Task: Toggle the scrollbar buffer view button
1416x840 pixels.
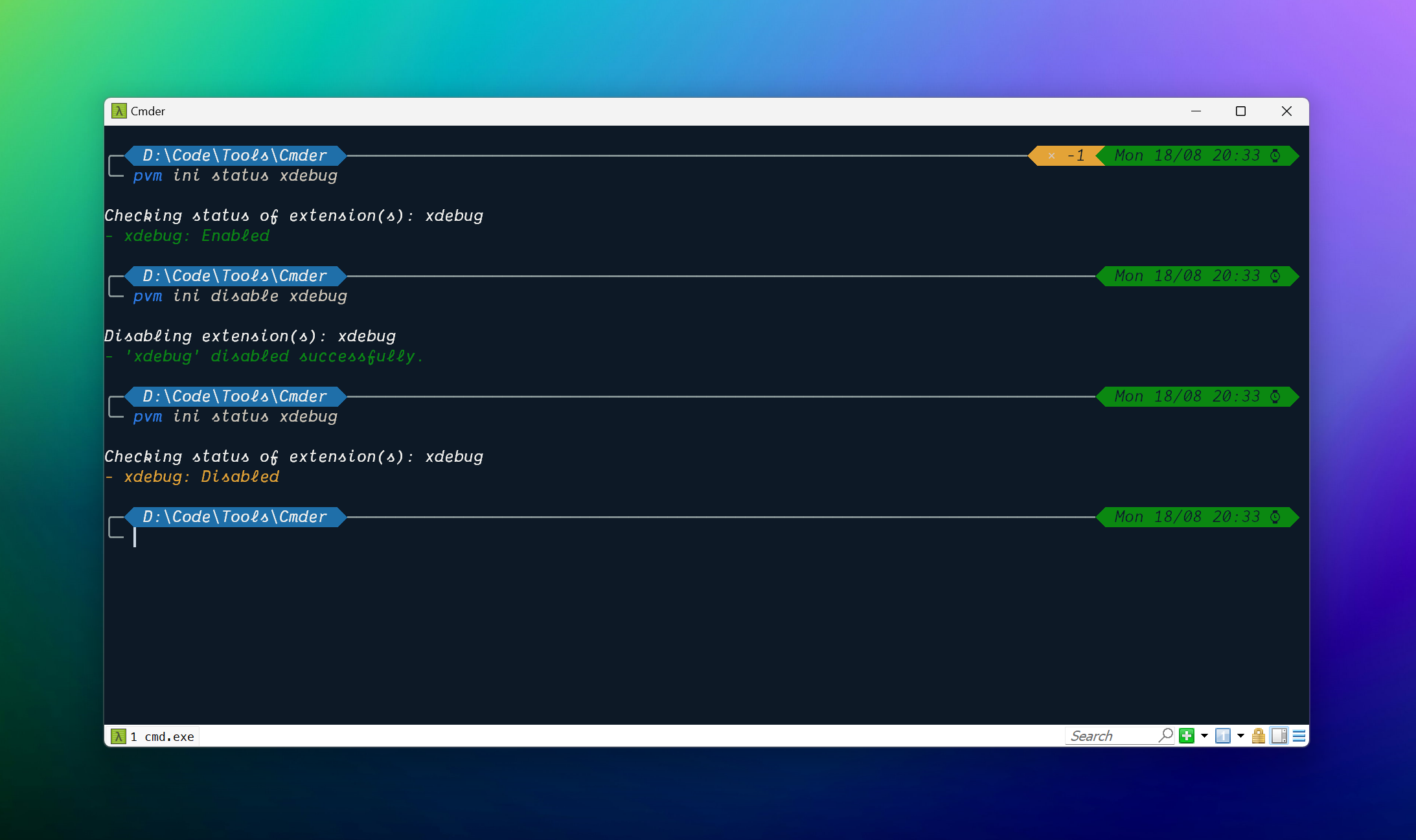Action: click(1279, 736)
